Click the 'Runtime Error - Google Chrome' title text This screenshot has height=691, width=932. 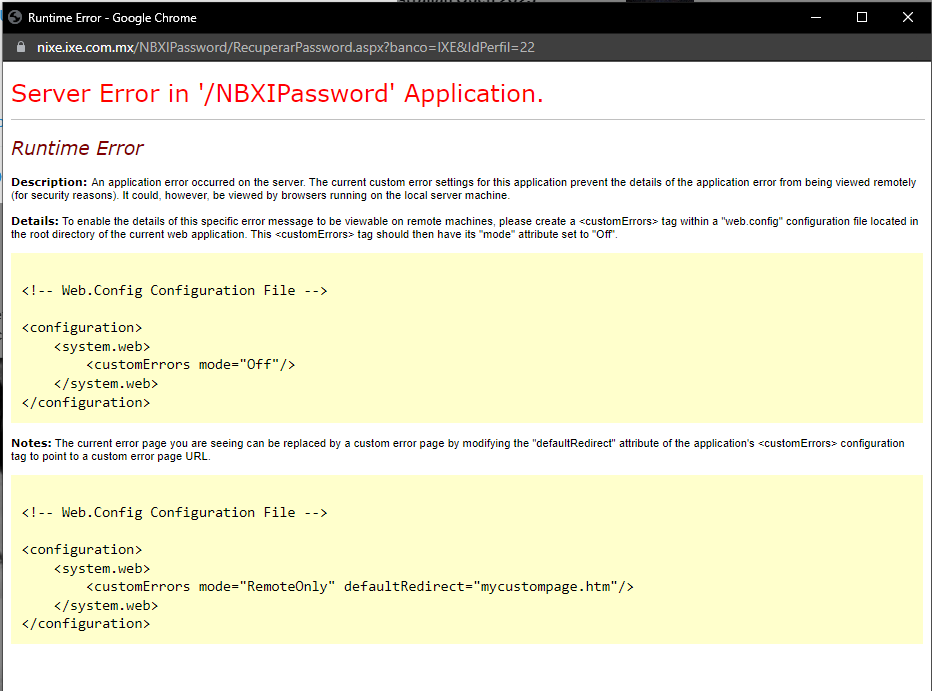(x=112, y=18)
